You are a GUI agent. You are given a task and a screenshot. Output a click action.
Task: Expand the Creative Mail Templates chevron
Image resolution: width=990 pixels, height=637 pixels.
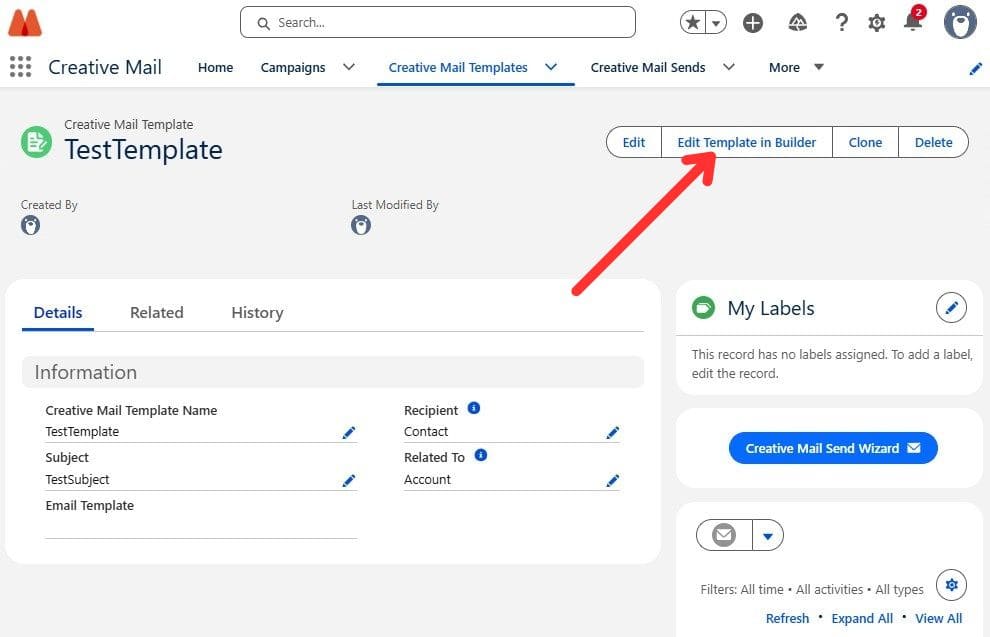tap(551, 67)
